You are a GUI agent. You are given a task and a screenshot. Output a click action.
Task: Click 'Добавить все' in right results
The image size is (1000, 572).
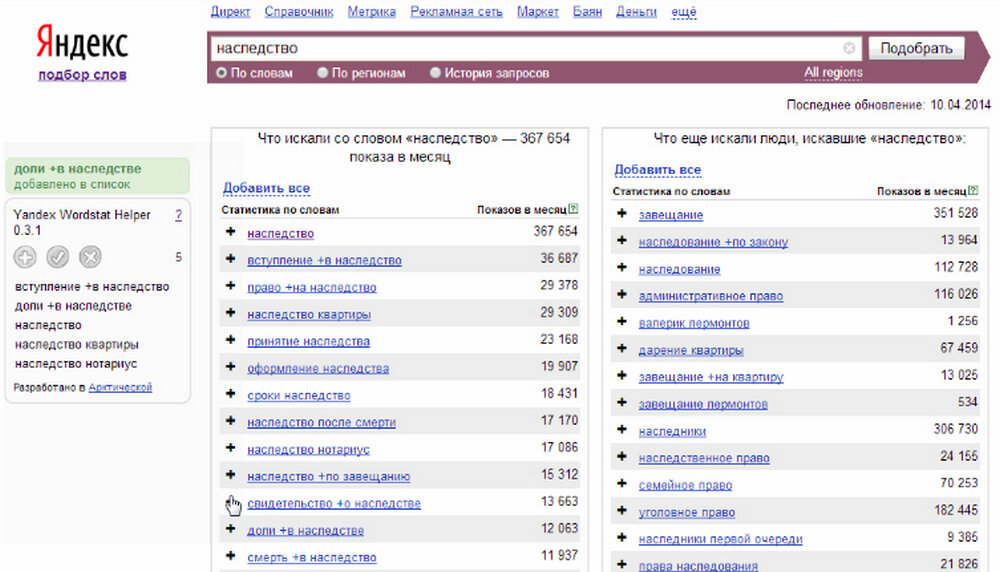pyautogui.click(x=658, y=170)
